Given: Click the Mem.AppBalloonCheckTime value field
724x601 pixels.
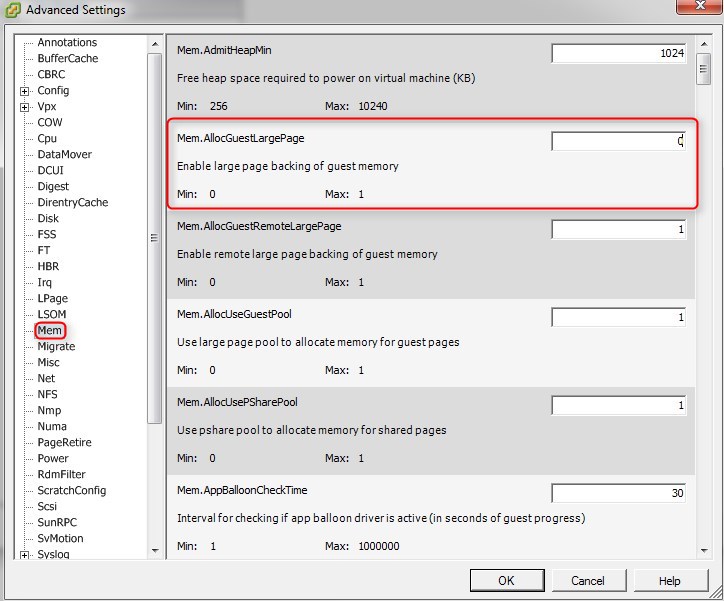Looking at the screenshot, I should tap(618, 493).
